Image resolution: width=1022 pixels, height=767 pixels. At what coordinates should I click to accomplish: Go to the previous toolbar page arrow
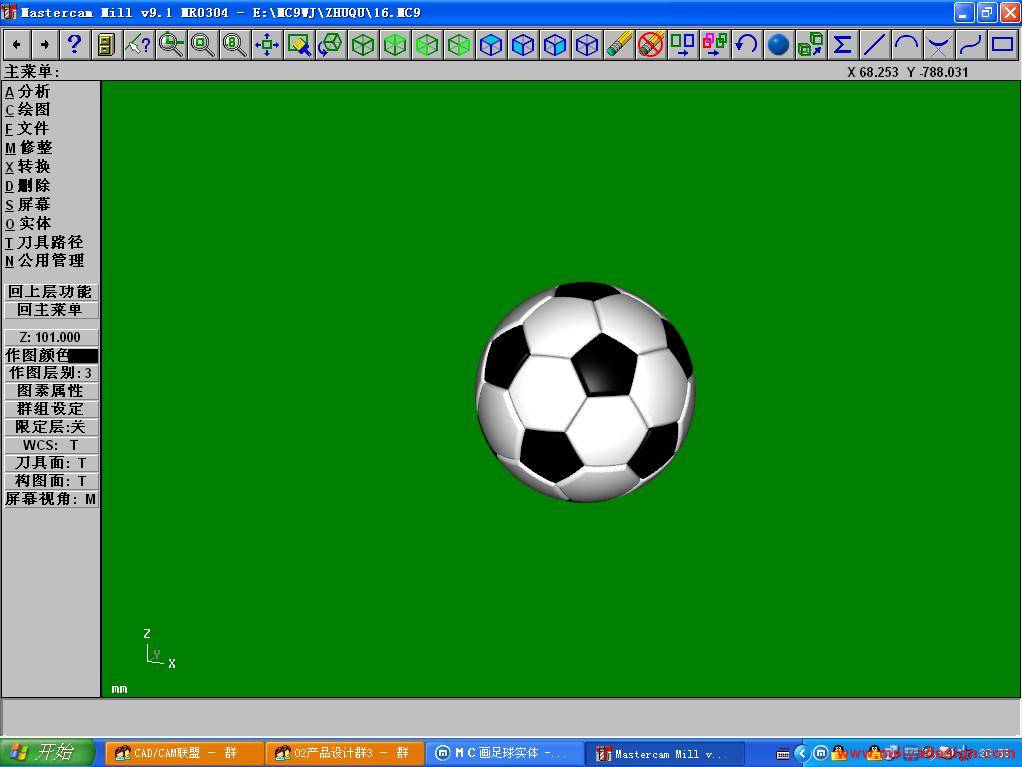18,44
